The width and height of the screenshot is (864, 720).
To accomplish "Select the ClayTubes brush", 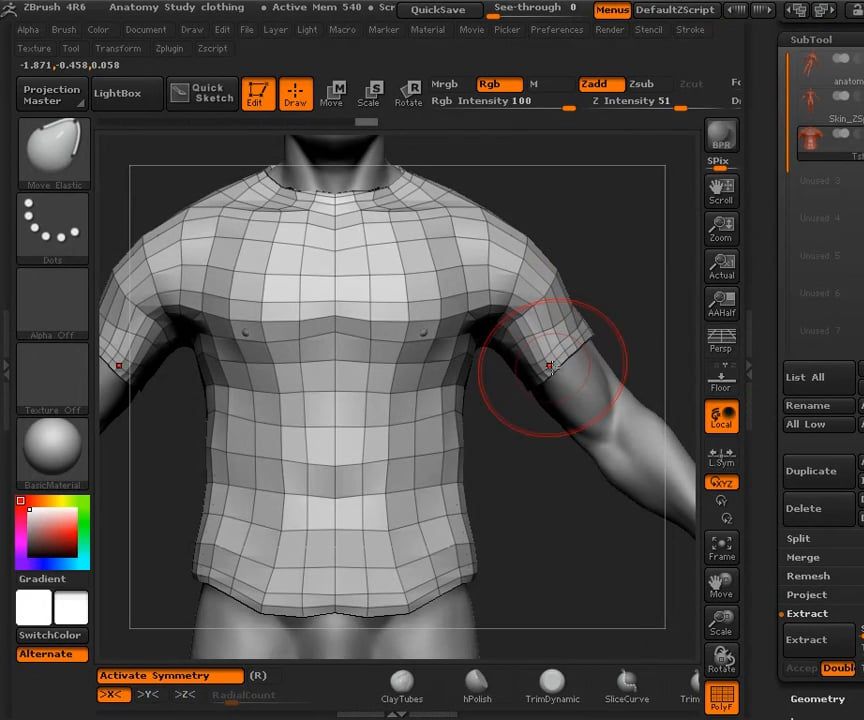I will click(x=401, y=682).
